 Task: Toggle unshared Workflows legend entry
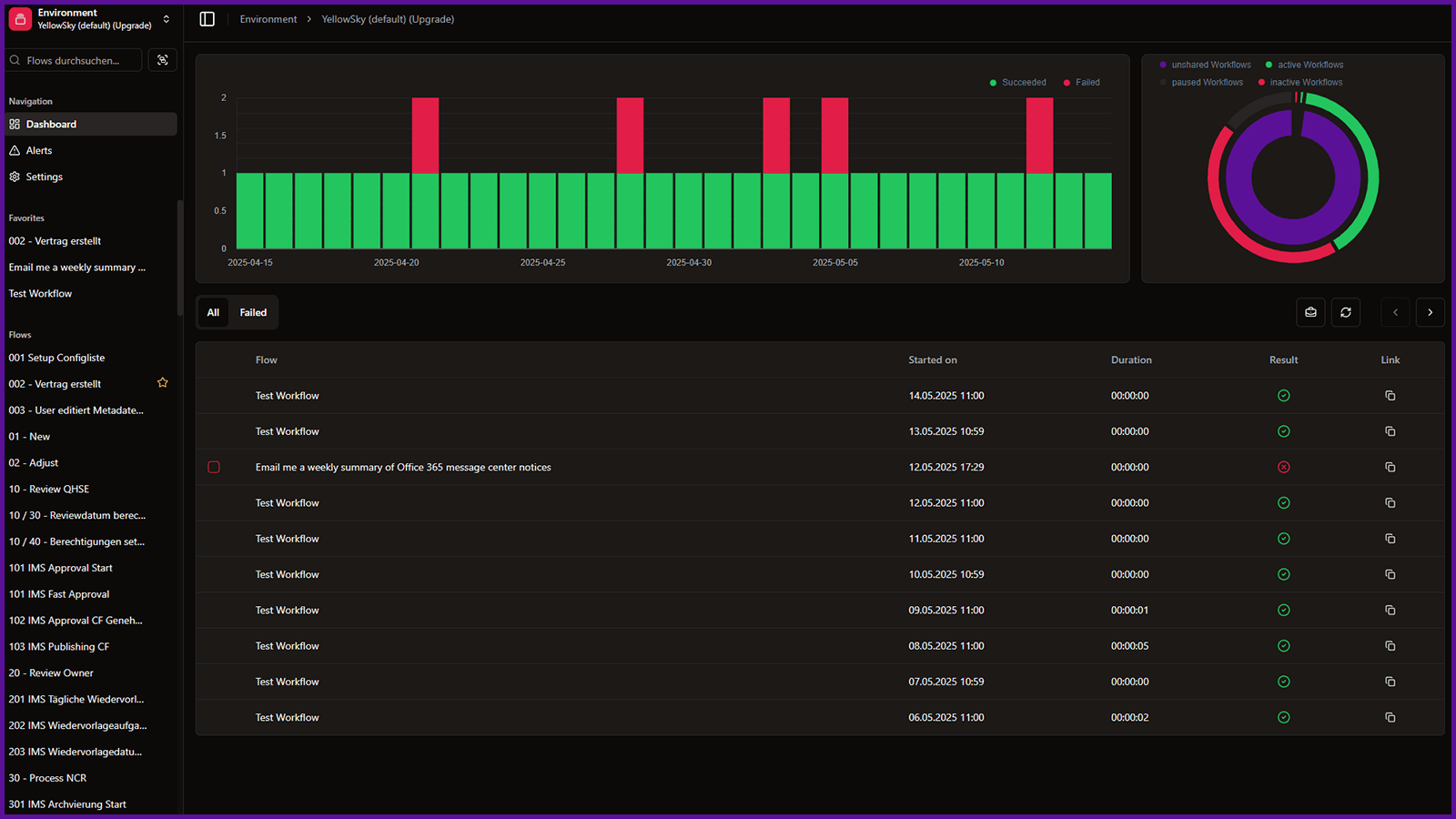click(1205, 65)
